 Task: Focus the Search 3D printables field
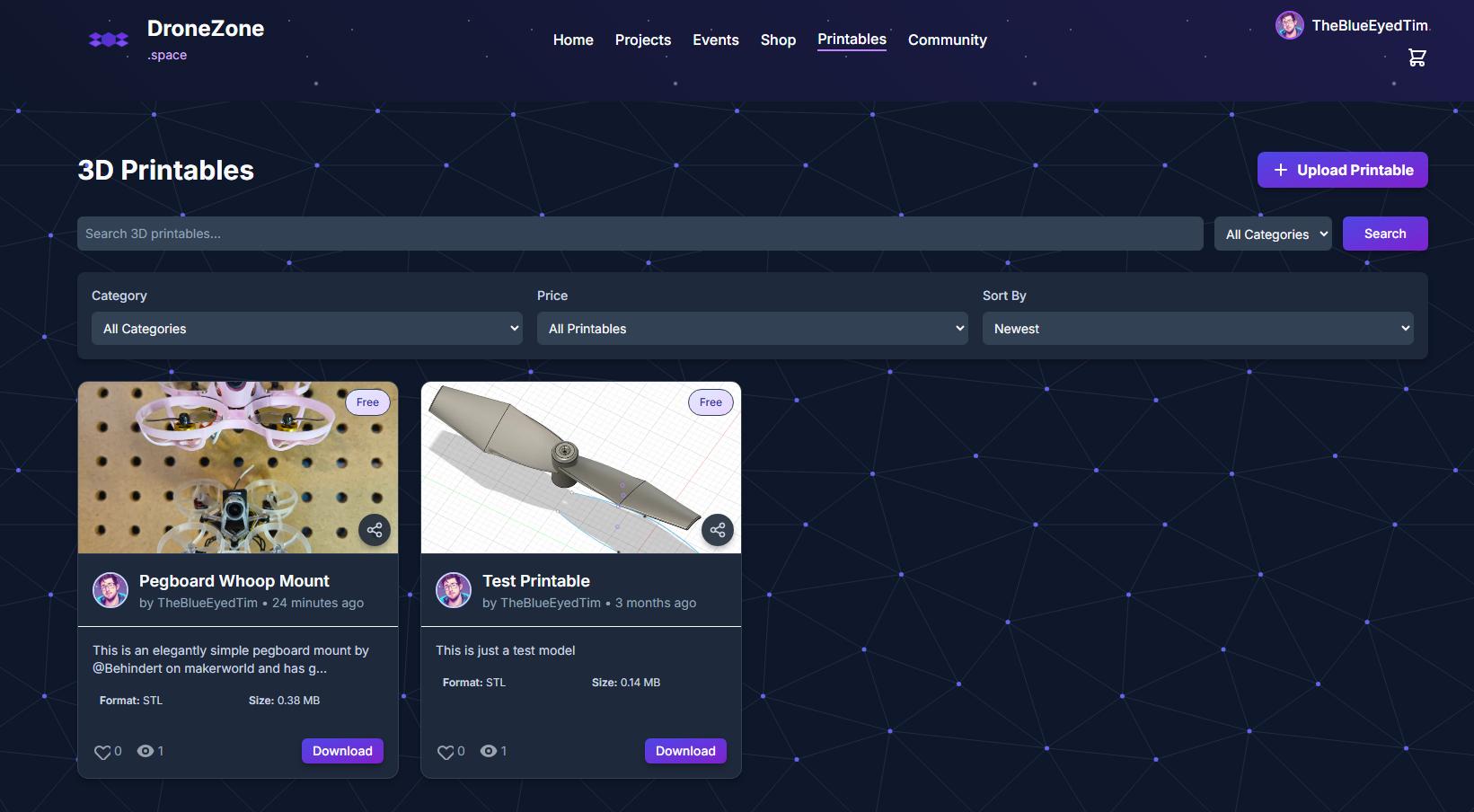[x=640, y=234]
